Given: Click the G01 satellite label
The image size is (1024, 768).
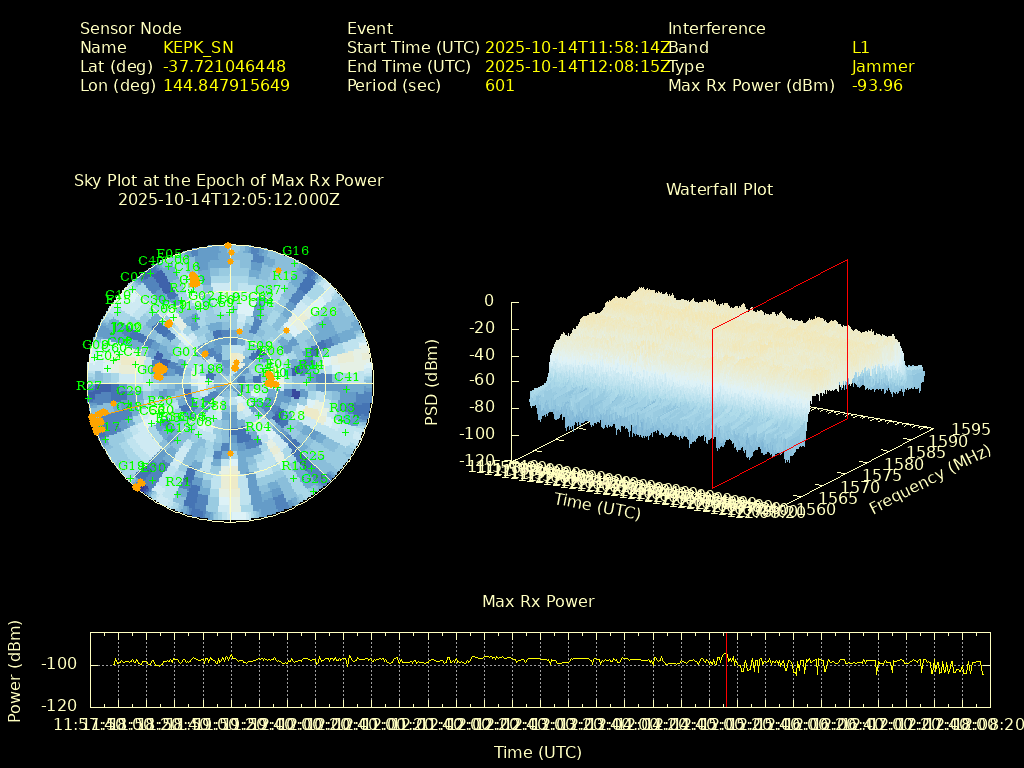Looking at the screenshot, I should pyautogui.click(x=185, y=352).
